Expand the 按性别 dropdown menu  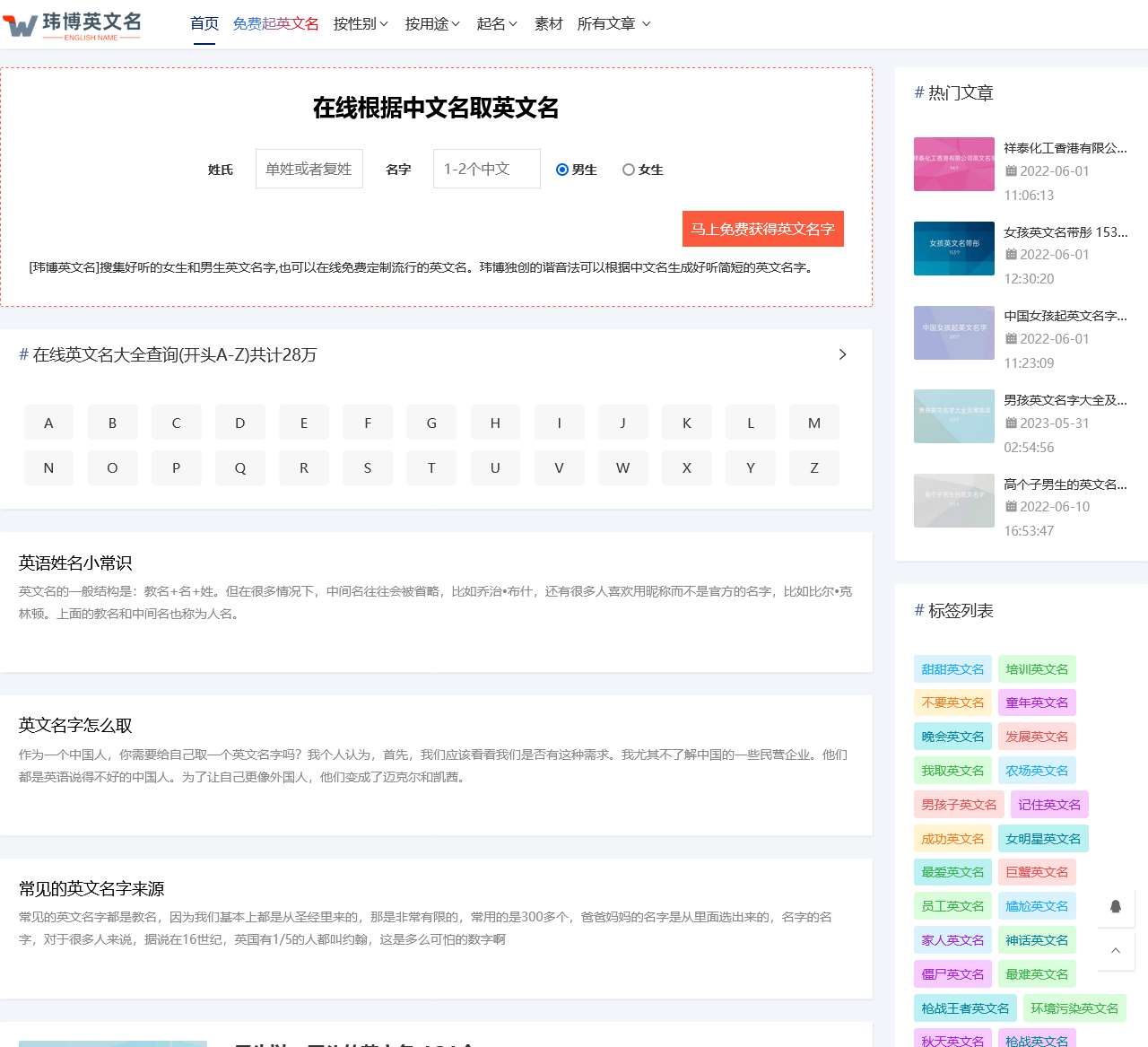pyautogui.click(x=361, y=24)
